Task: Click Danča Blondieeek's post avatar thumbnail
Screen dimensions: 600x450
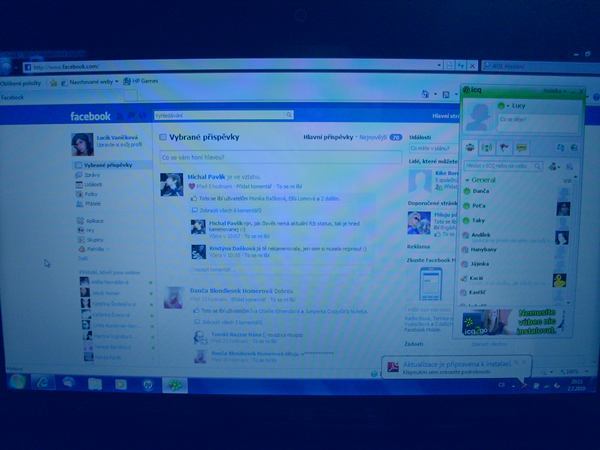Action: [x=173, y=297]
